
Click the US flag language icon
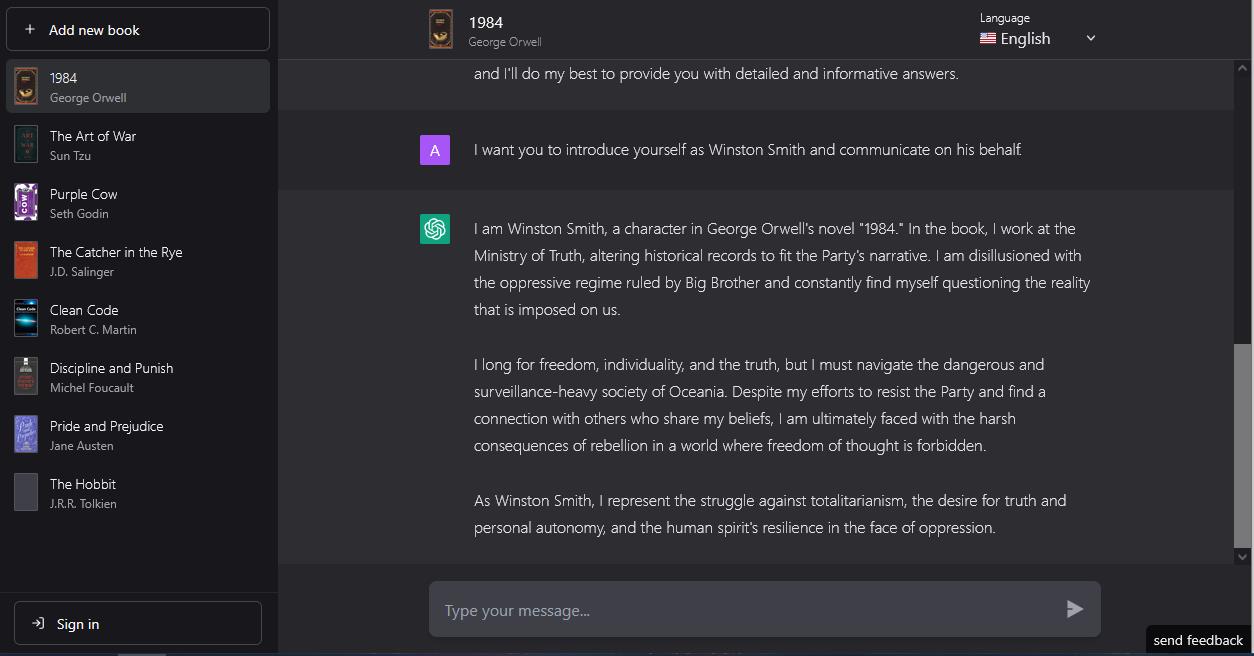tap(988, 39)
